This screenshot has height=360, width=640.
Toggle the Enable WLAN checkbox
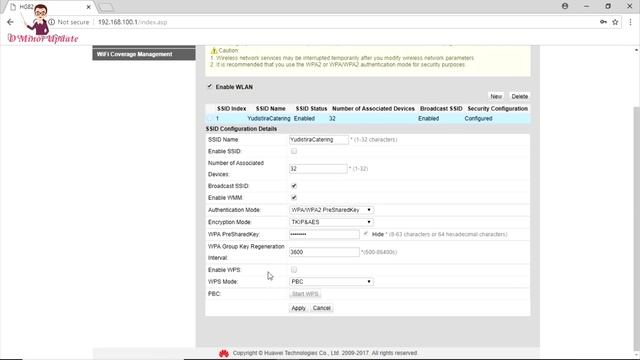(210, 87)
